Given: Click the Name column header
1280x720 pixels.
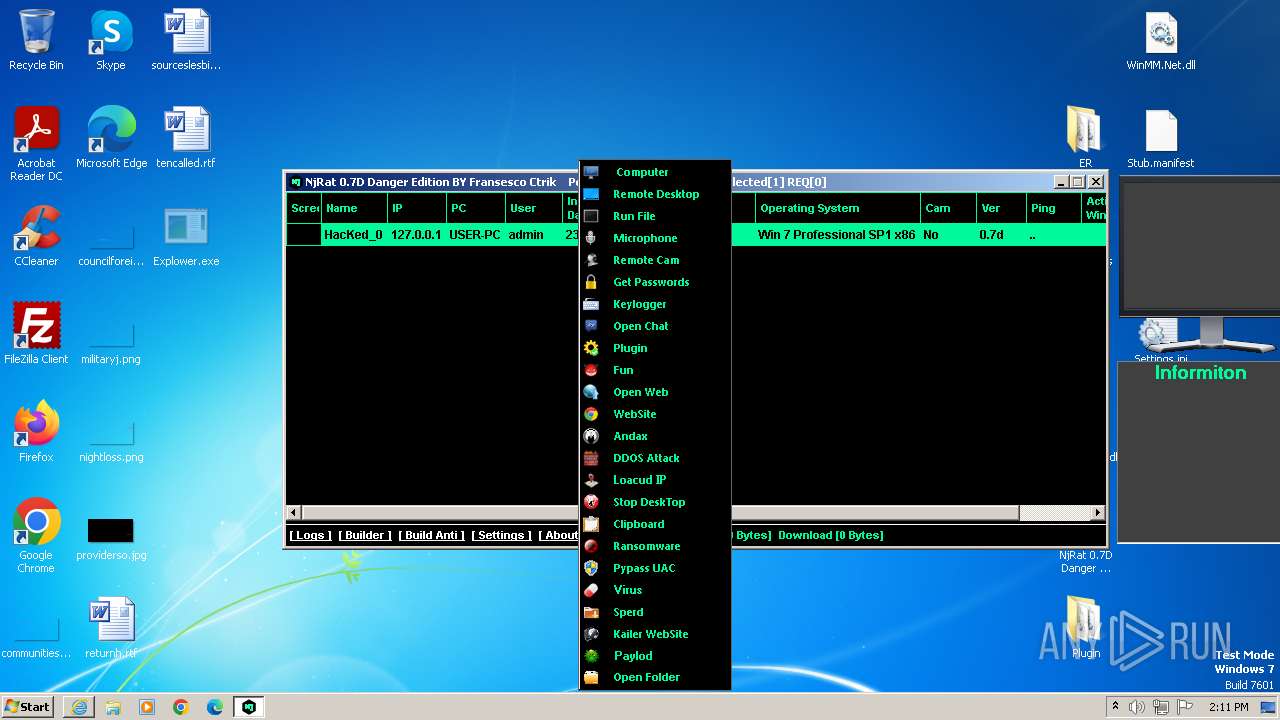Looking at the screenshot, I should (354, 208).
